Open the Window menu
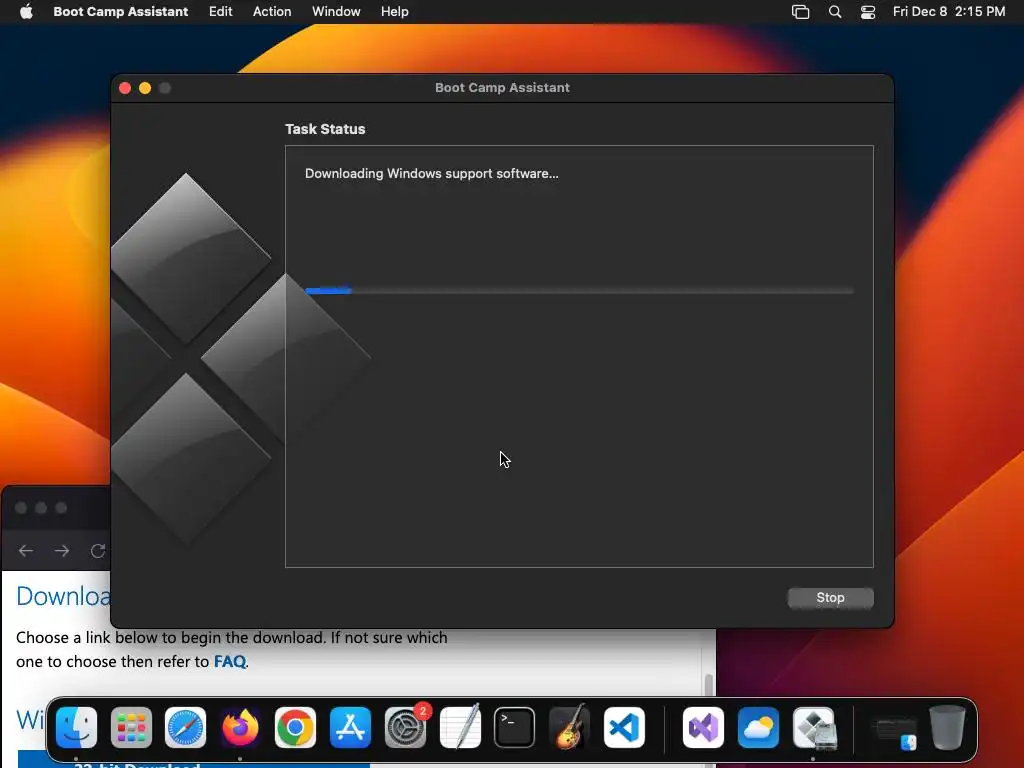Screen dimensions: 1024x768 [x=336, y=12]
